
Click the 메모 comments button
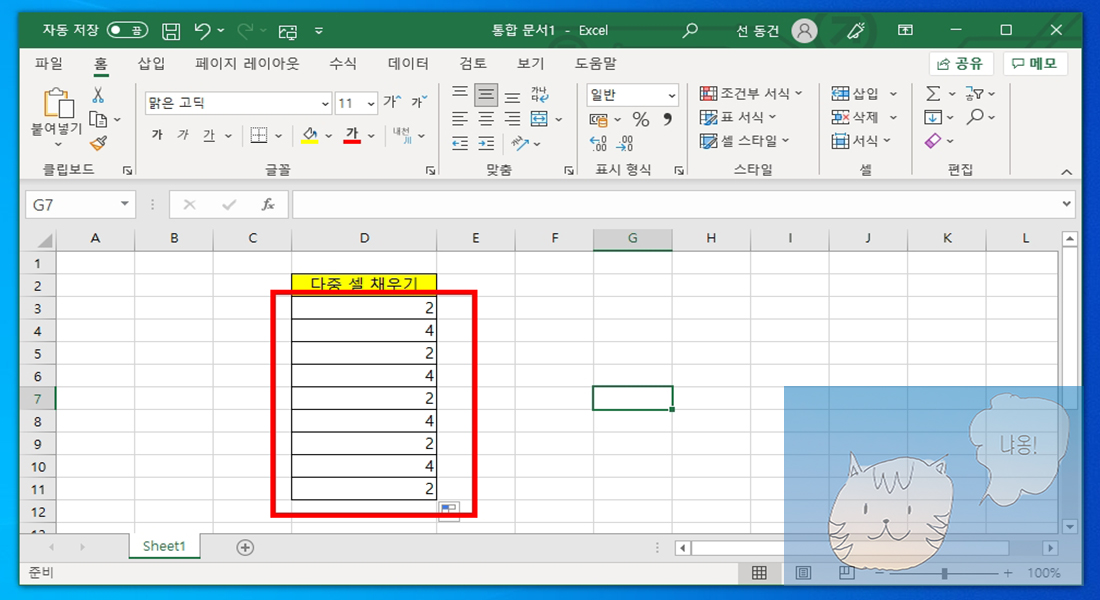[1035, 64]
